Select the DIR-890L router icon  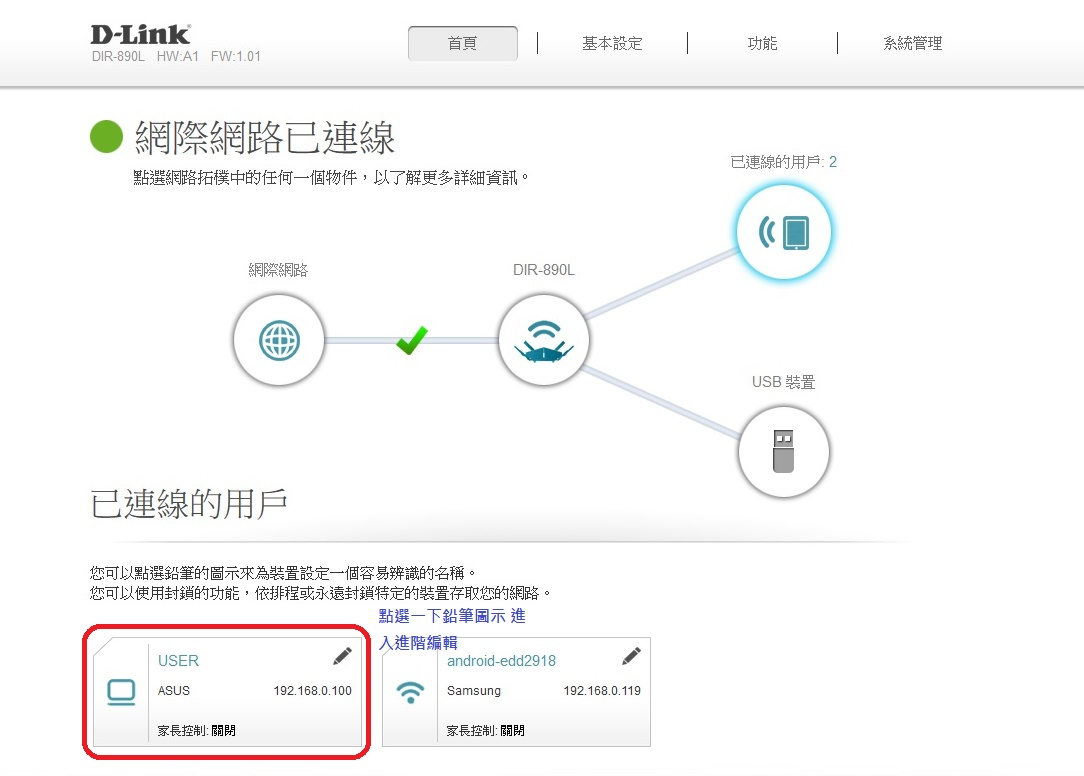pyautogui.click(x=544, y=342)
